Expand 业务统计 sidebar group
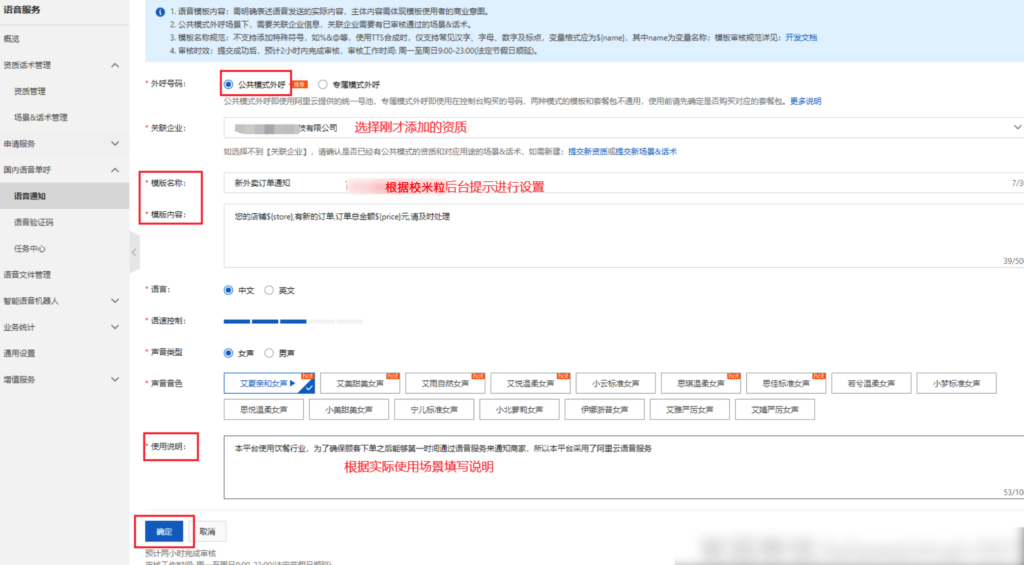The image size is (1024, 565). click(x=115, y=327)
